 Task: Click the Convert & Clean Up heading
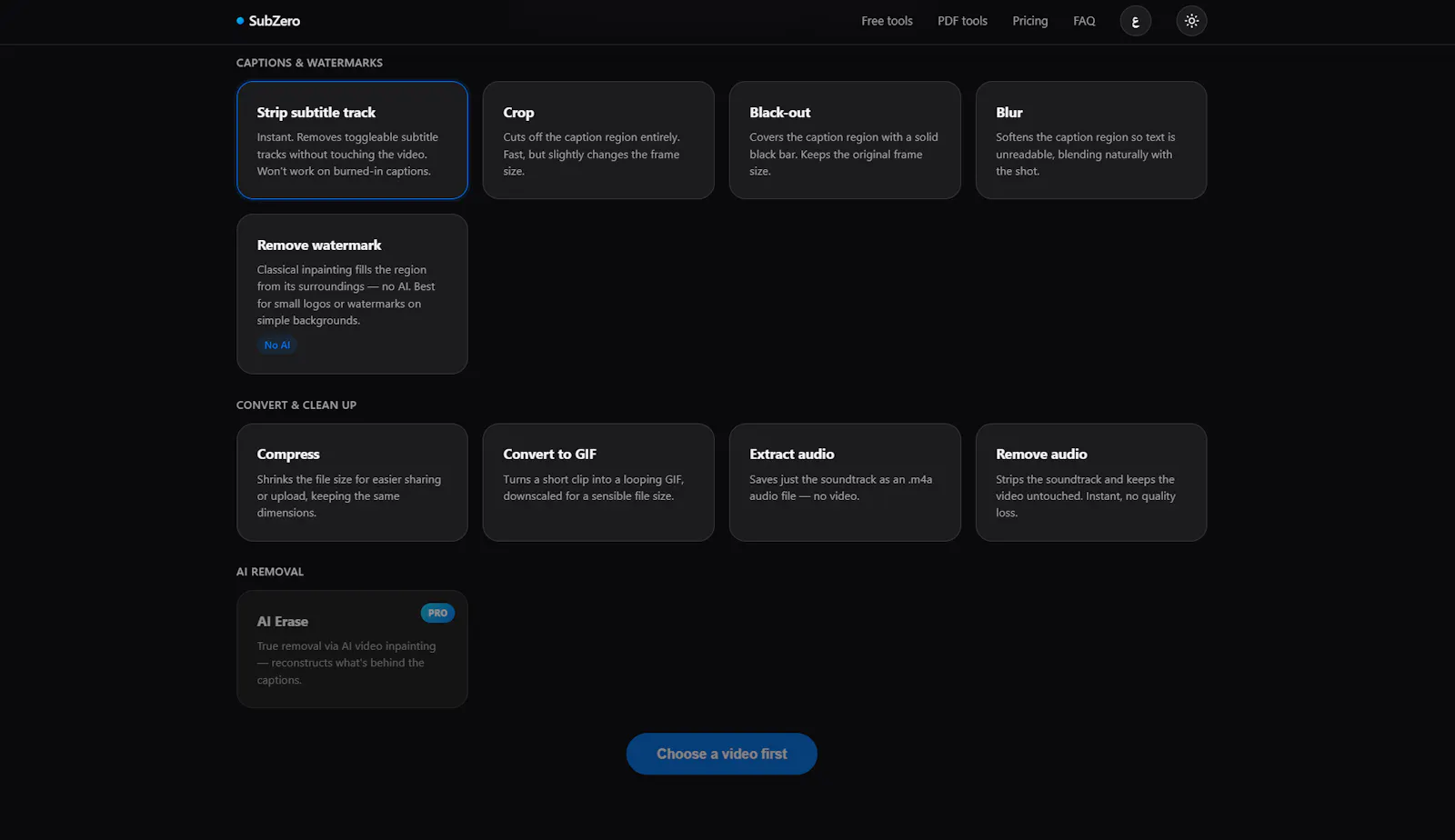point(296,405)
